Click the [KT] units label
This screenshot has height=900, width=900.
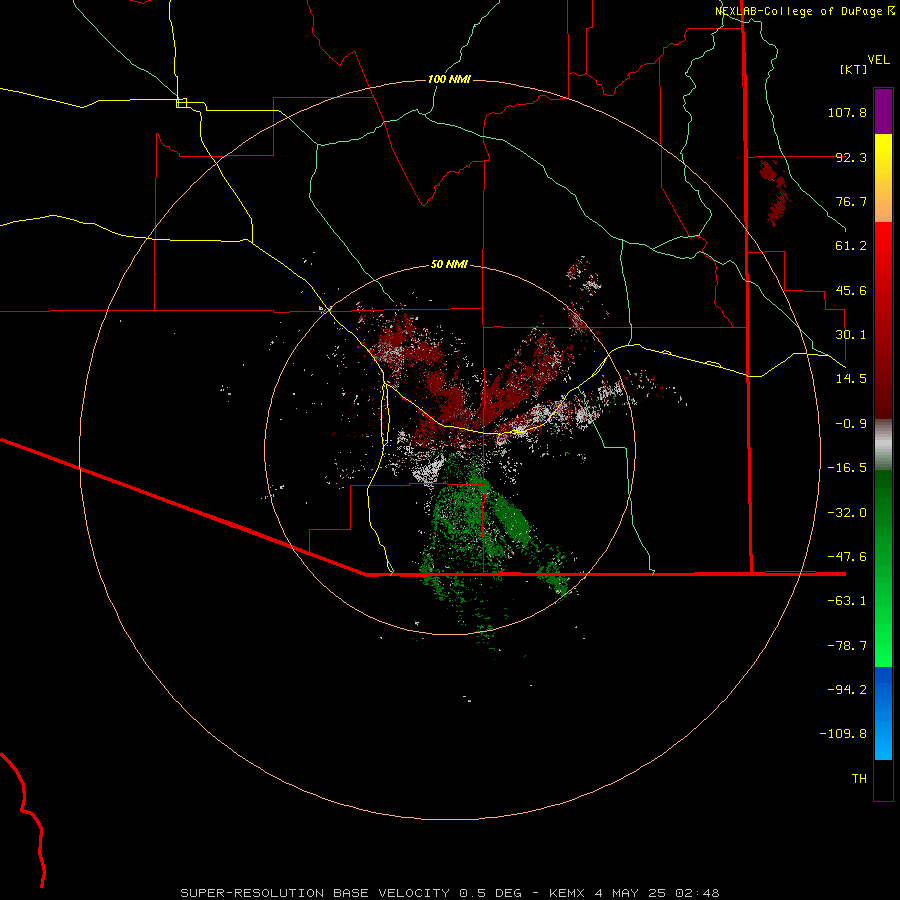854,69
